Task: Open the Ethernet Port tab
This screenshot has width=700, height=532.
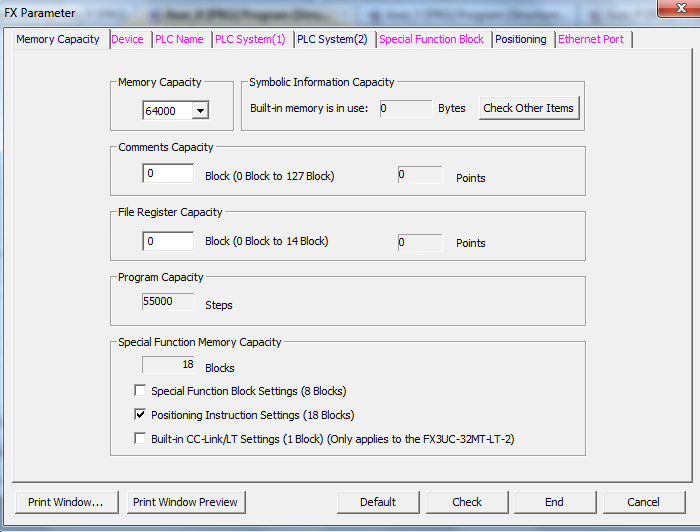Action: click(591, 39)
